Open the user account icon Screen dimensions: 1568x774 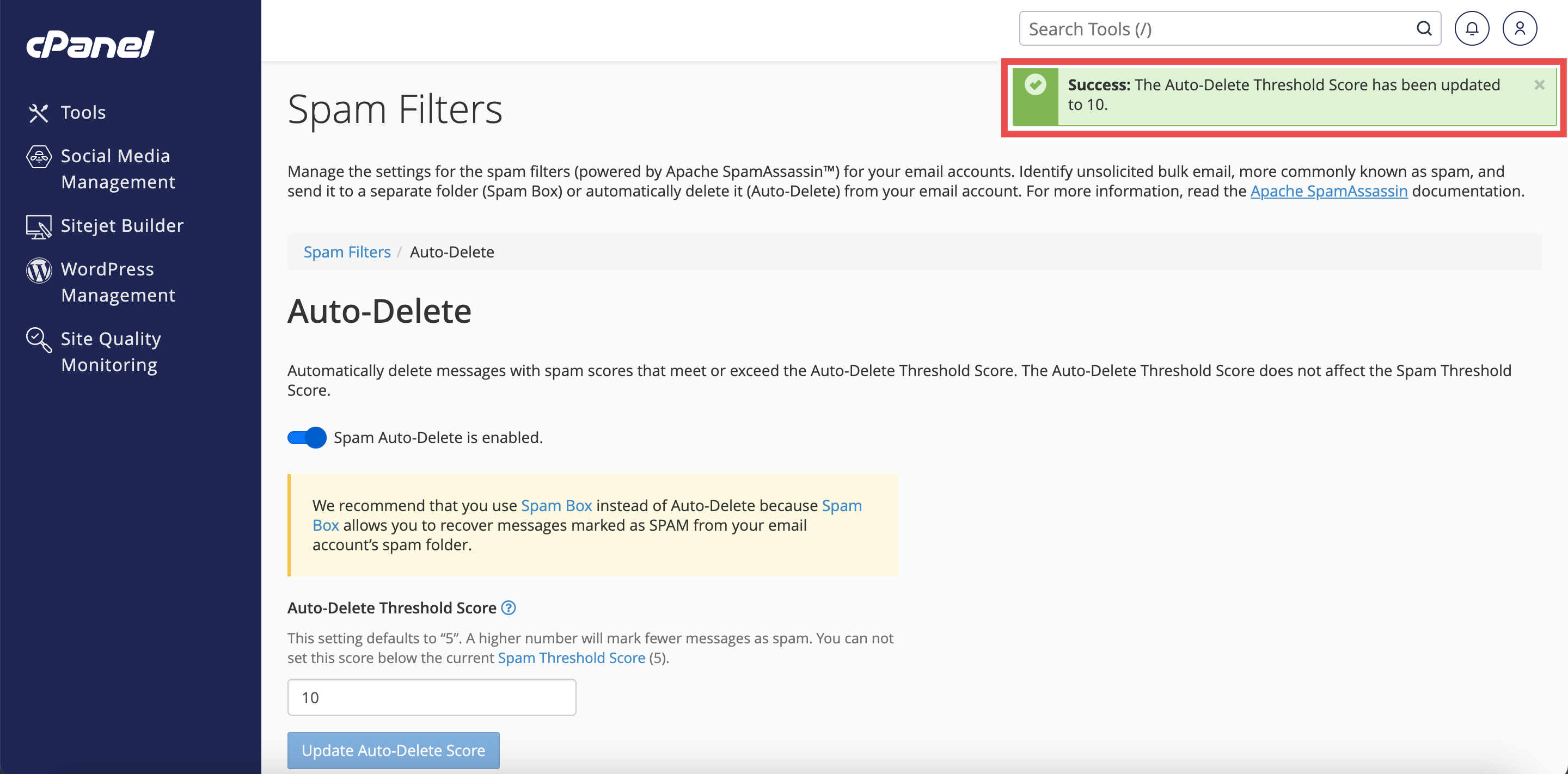coord(1520,29)
